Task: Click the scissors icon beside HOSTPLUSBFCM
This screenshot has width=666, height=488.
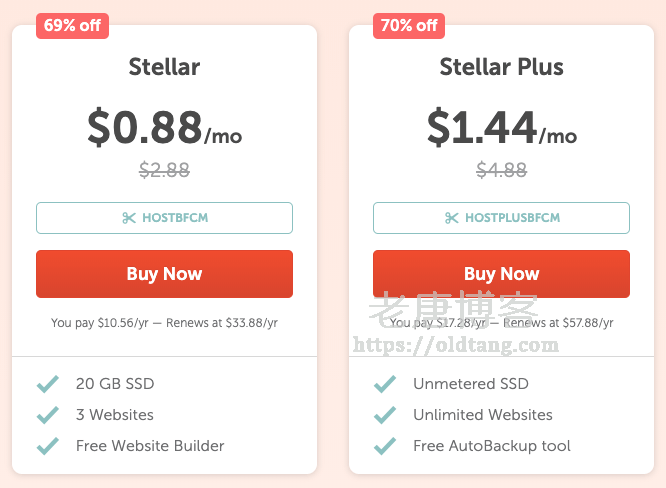Action: tap(452, 218)
